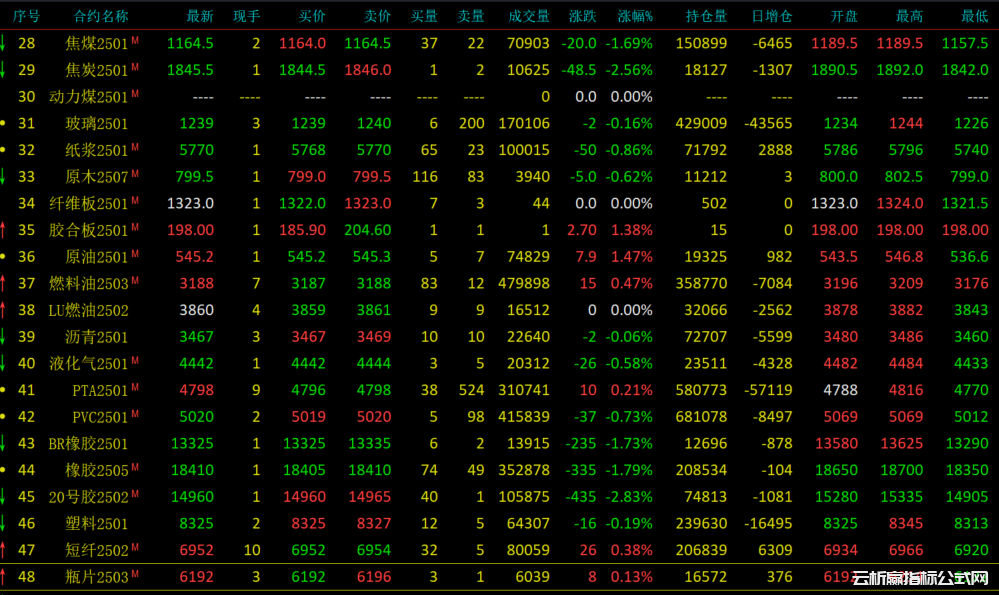Click bid price 185.90 of 胶合板2501
The width and height of the screenshot is (999, 595).
[x=302, y=230]
